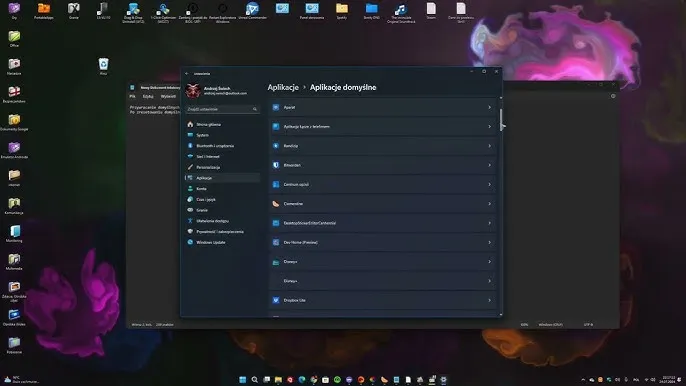Select the Drag & Drop Uninstall shortcut
The height and width of the screenshot is (386, 686).
click(x=133, y=12)
